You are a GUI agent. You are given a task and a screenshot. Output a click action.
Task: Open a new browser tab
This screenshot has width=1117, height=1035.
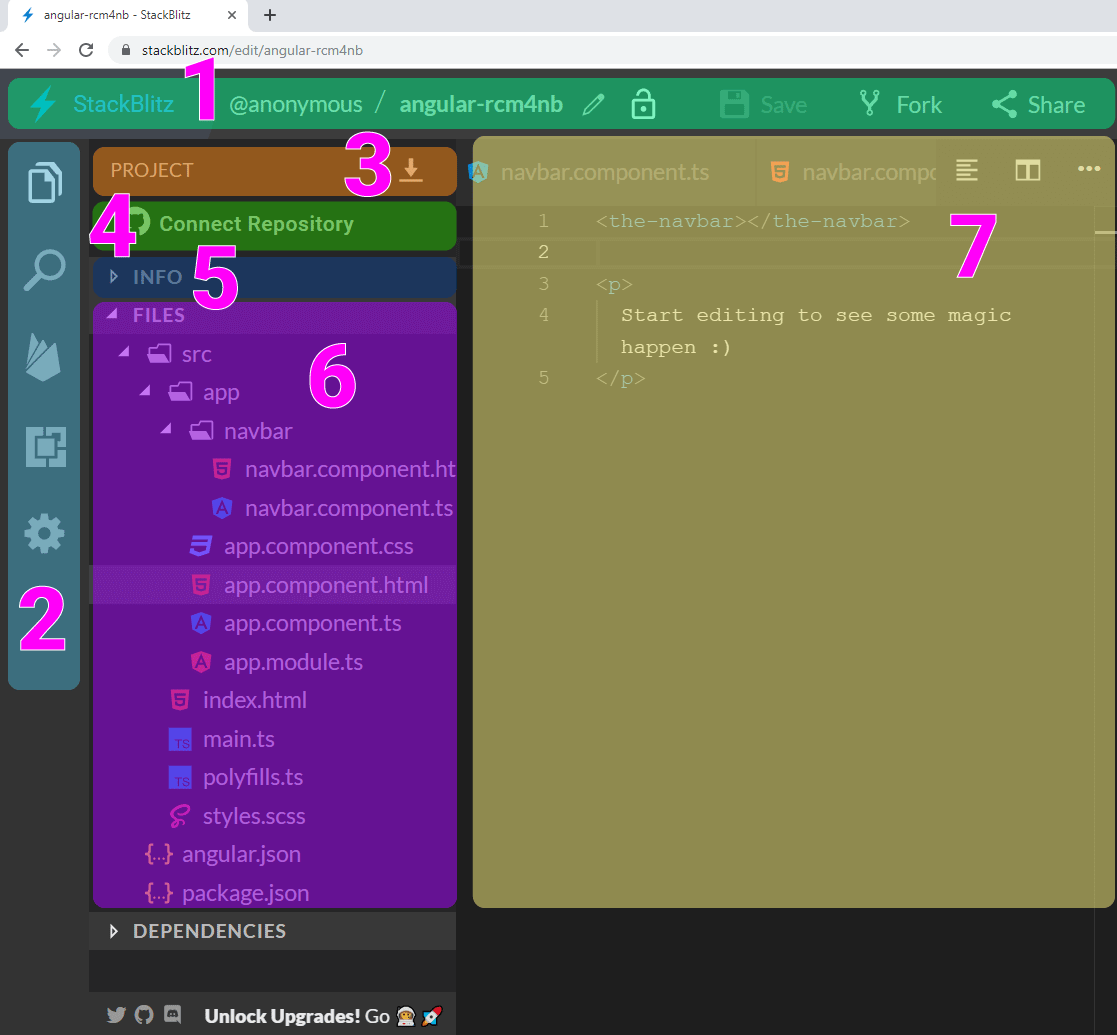tap(269, 15)
